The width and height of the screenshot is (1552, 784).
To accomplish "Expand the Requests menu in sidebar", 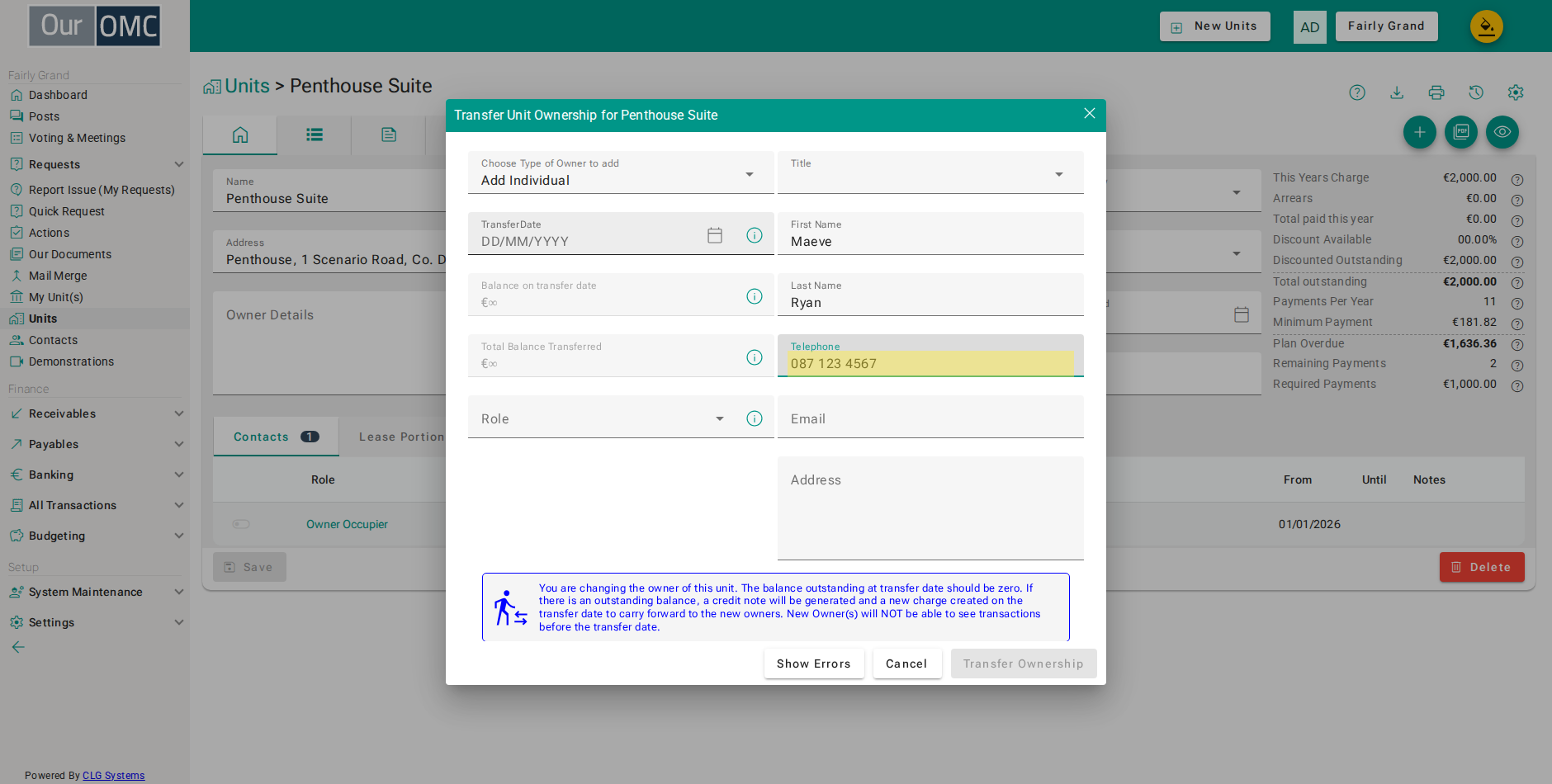I will 96,164.
